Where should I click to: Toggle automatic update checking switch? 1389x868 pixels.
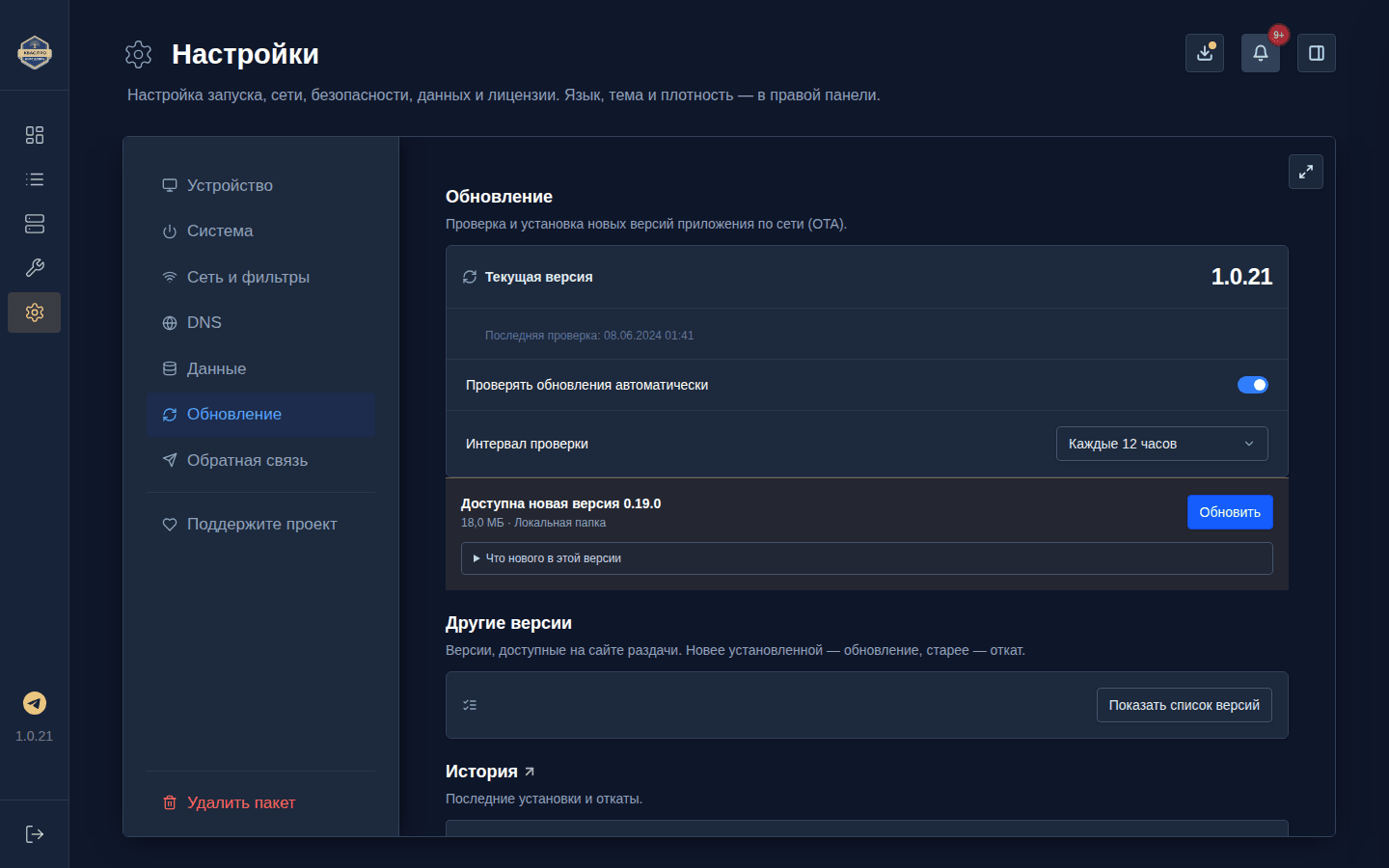tap(1253, 385)
